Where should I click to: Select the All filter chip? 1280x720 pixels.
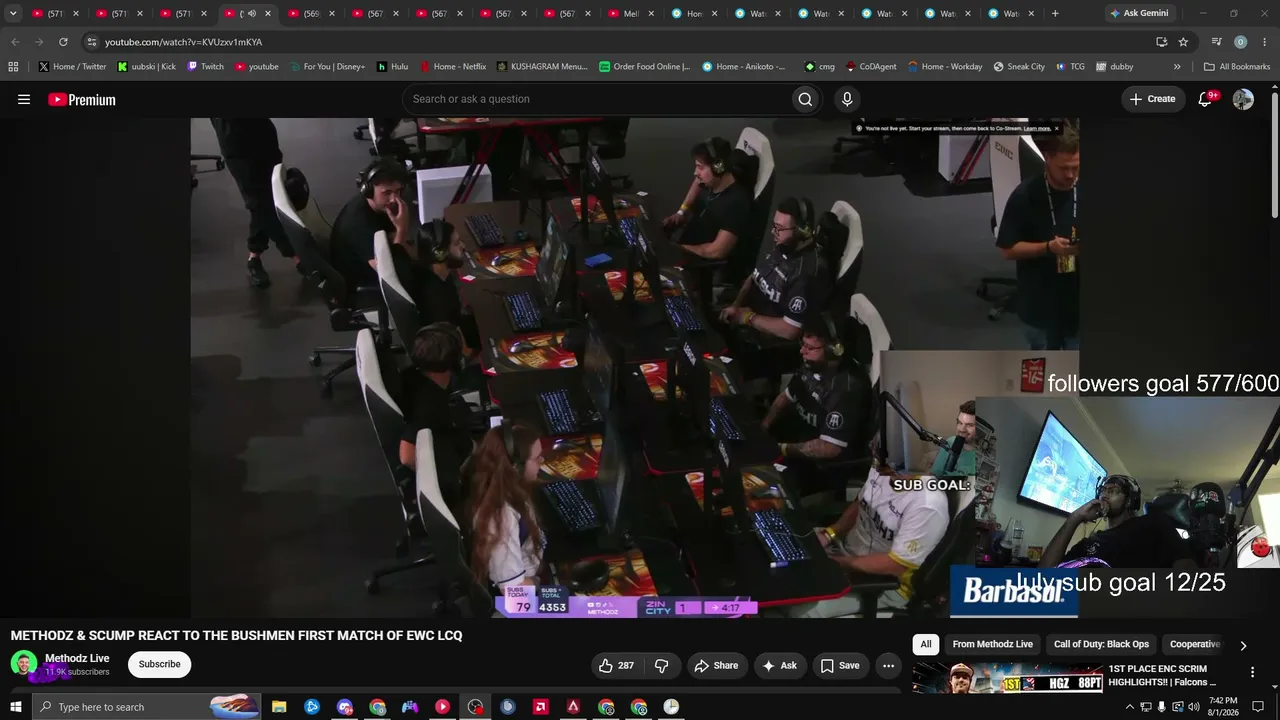(x=926, y=645)
